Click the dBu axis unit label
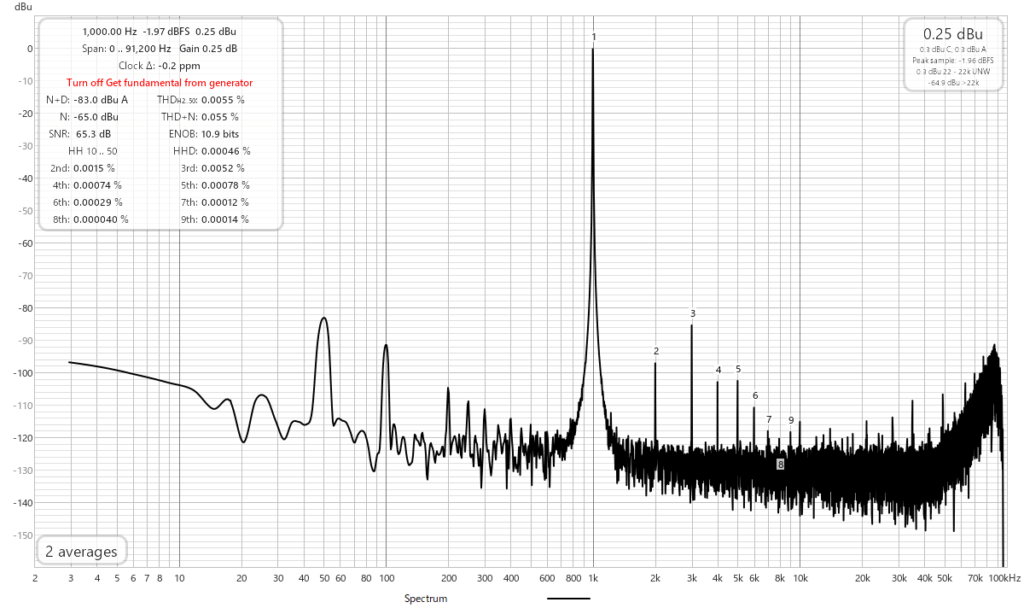1024x608 pixels. (23, 6)
